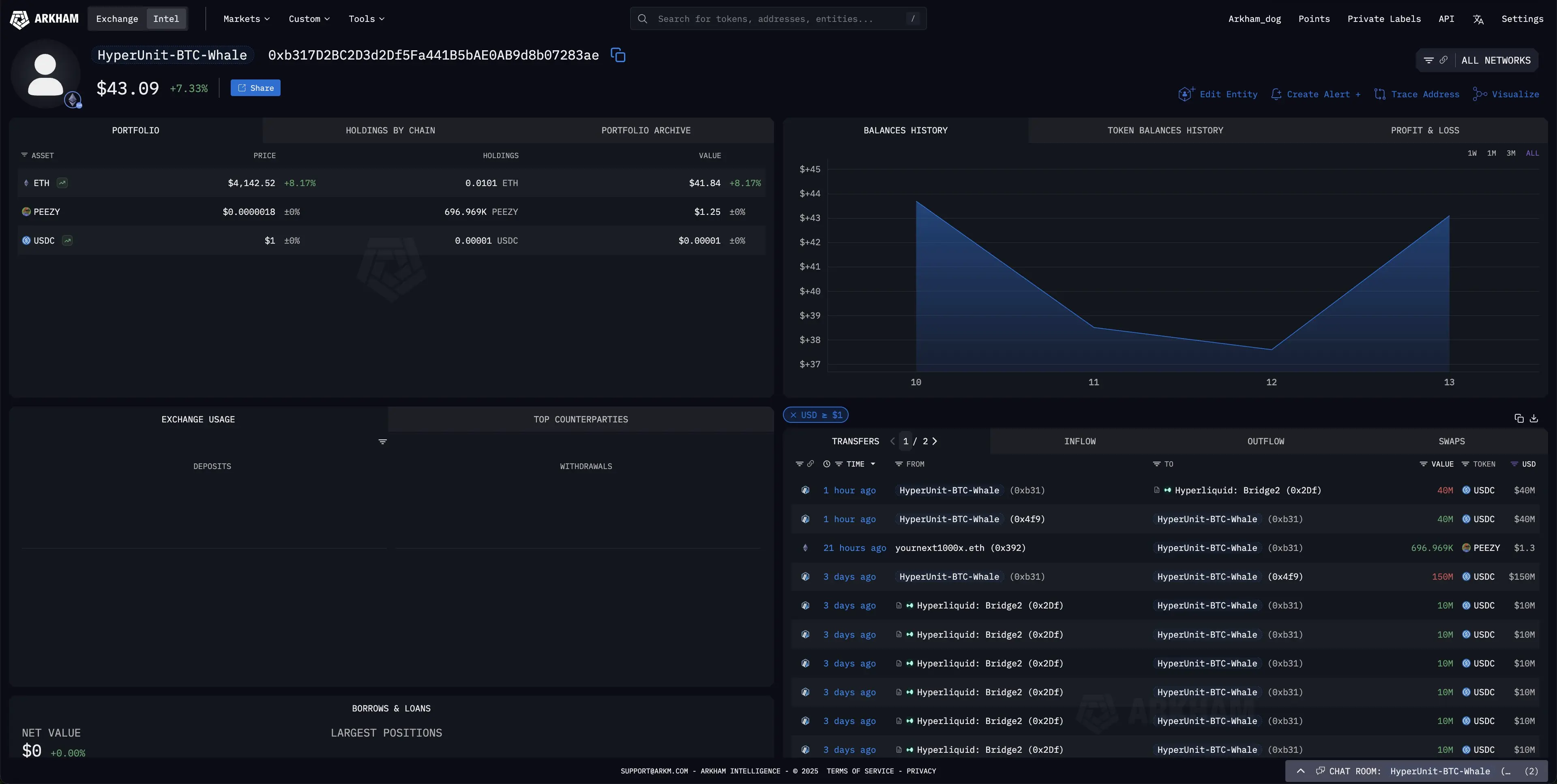This screenshot has height=784, width=1557.
Task: Select the 1W chart time range
Action: tap(1472, 154)
